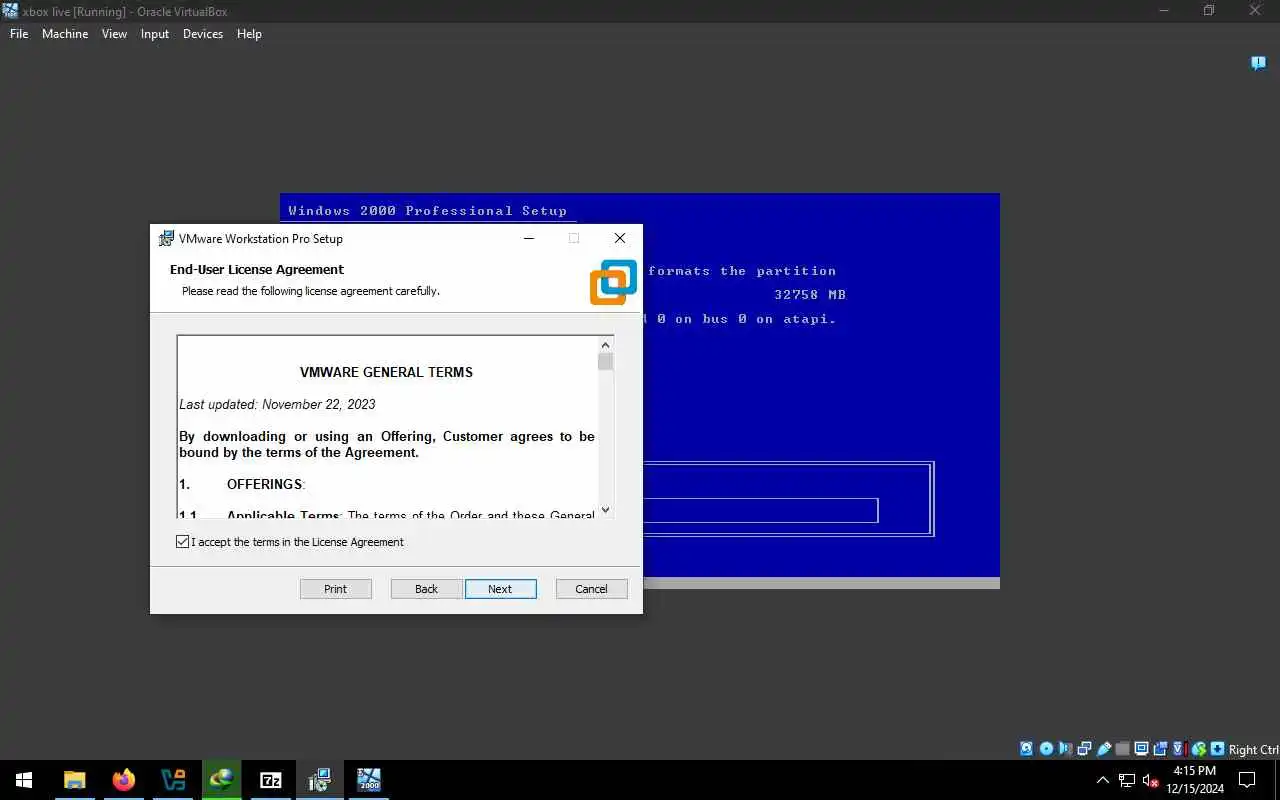Screen dimensions: 1280x800
Task: Click the keyboard capture status icon
Action: pyautogui.click(x=1217, y=749)
